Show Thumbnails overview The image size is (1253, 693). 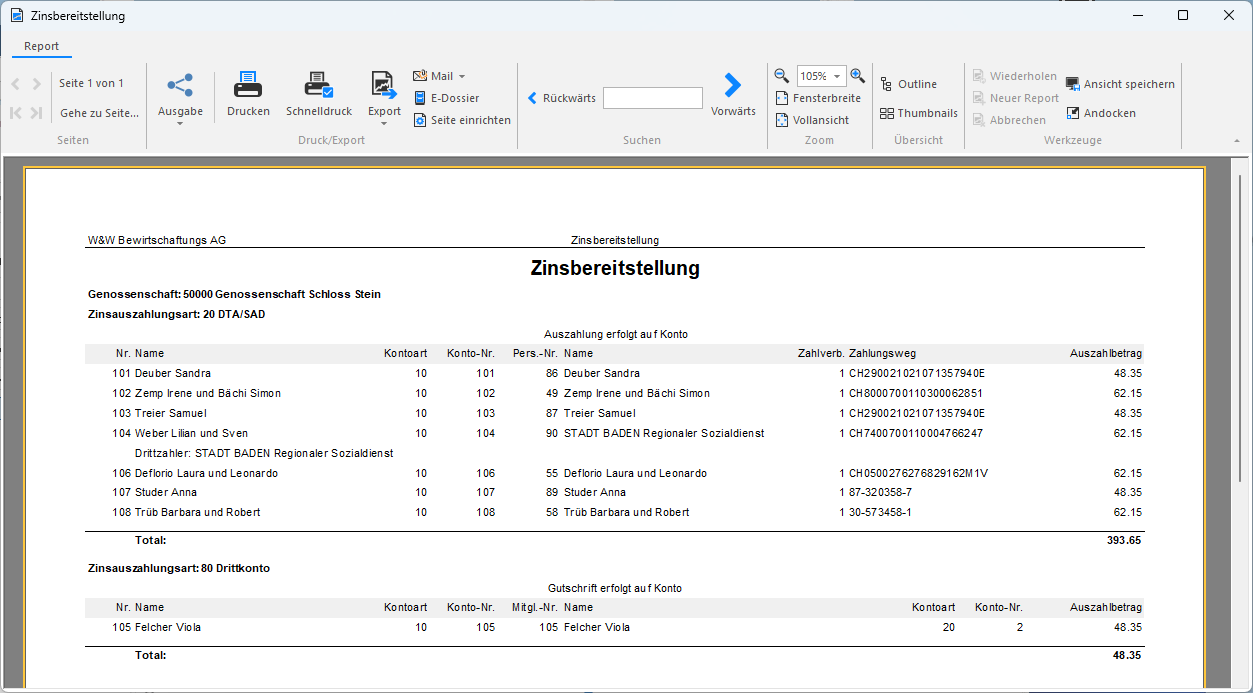click(x=918, y=113)
